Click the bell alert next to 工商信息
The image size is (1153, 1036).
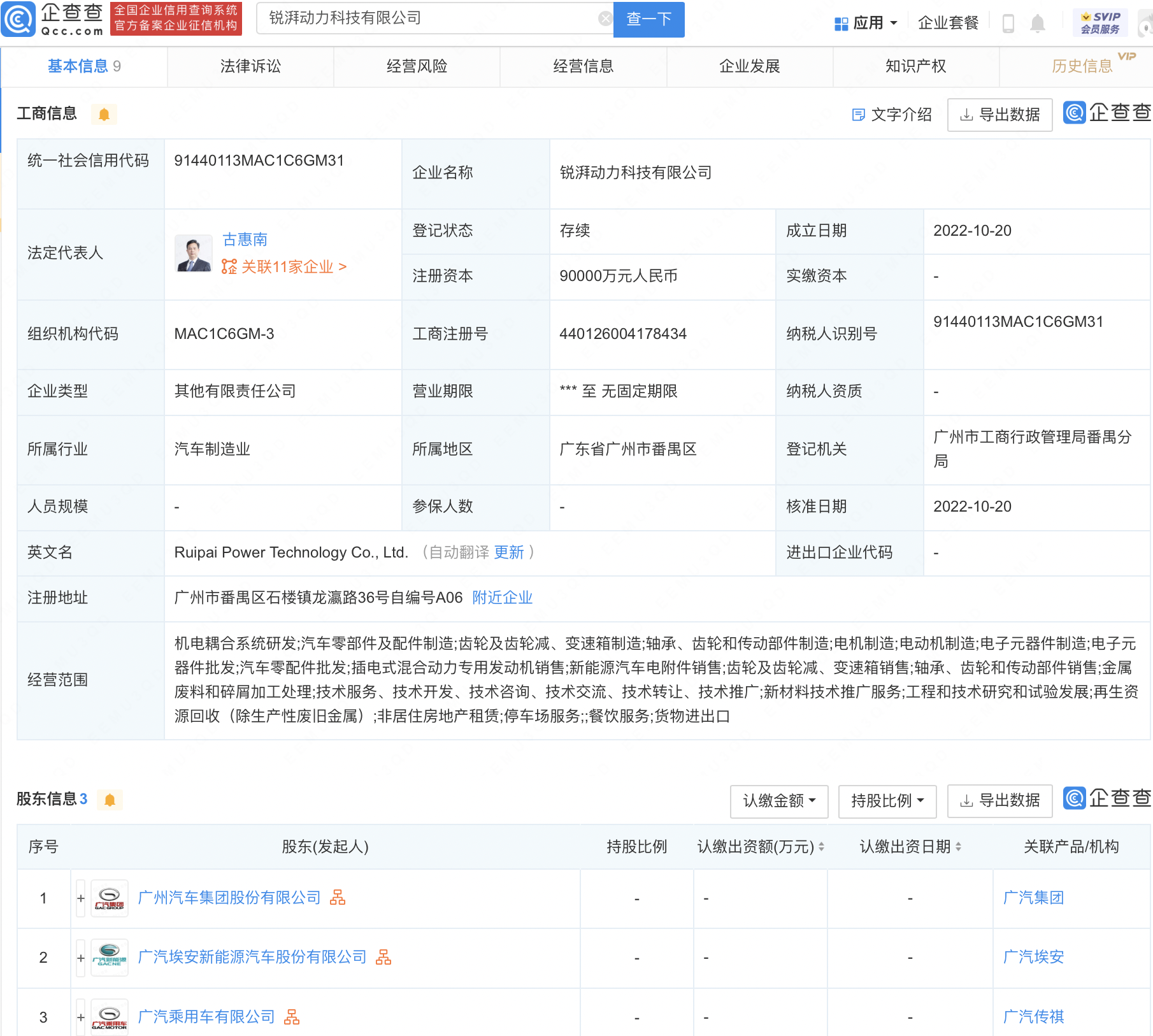coord(104,114)
